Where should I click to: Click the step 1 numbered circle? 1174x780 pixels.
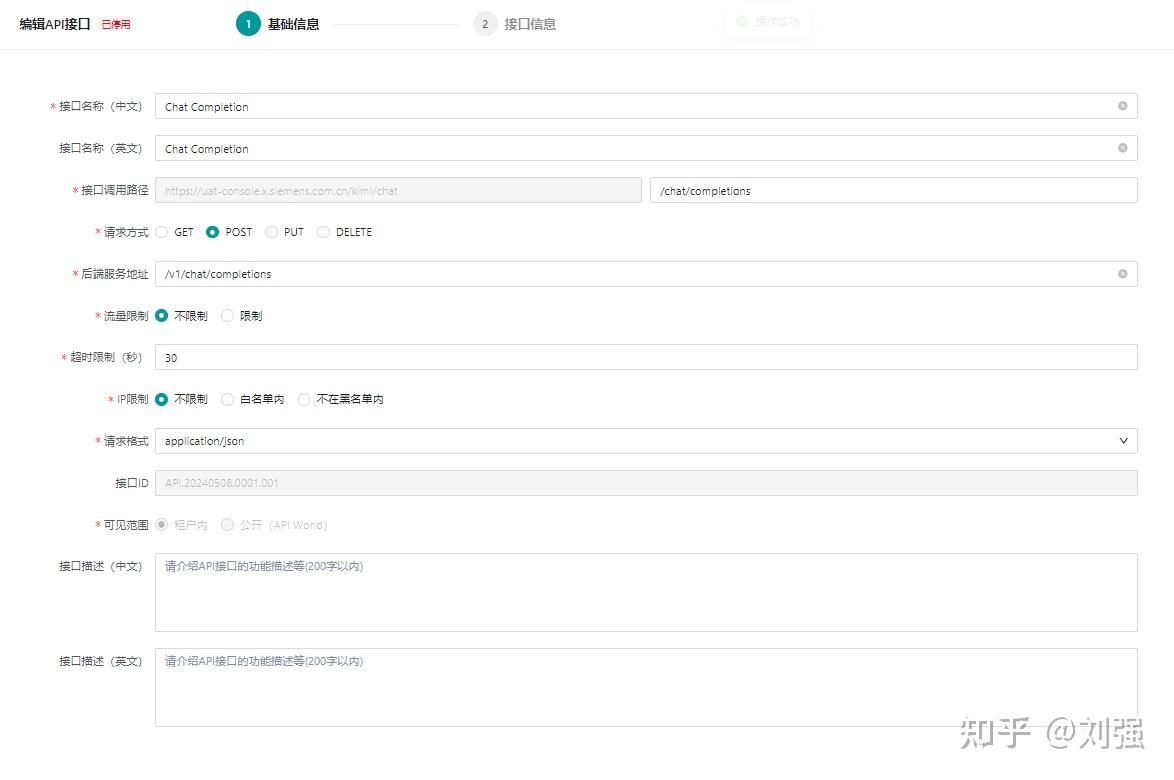[248, 23]
